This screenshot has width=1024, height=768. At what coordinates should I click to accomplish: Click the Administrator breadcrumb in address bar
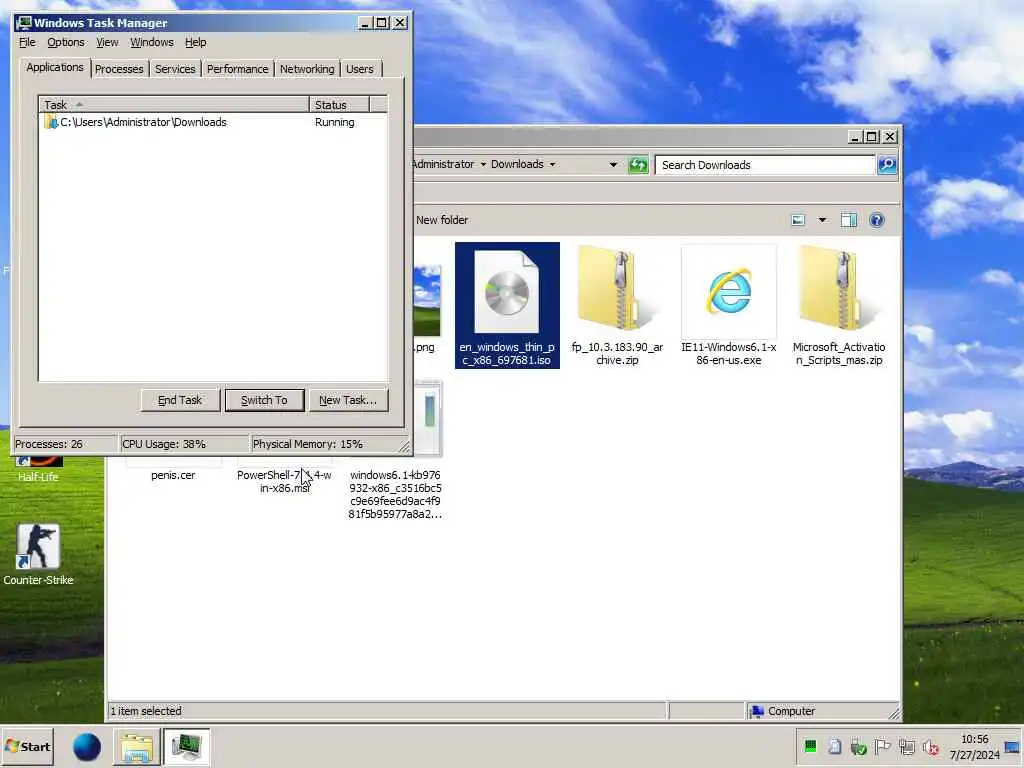tap(443, 165)
